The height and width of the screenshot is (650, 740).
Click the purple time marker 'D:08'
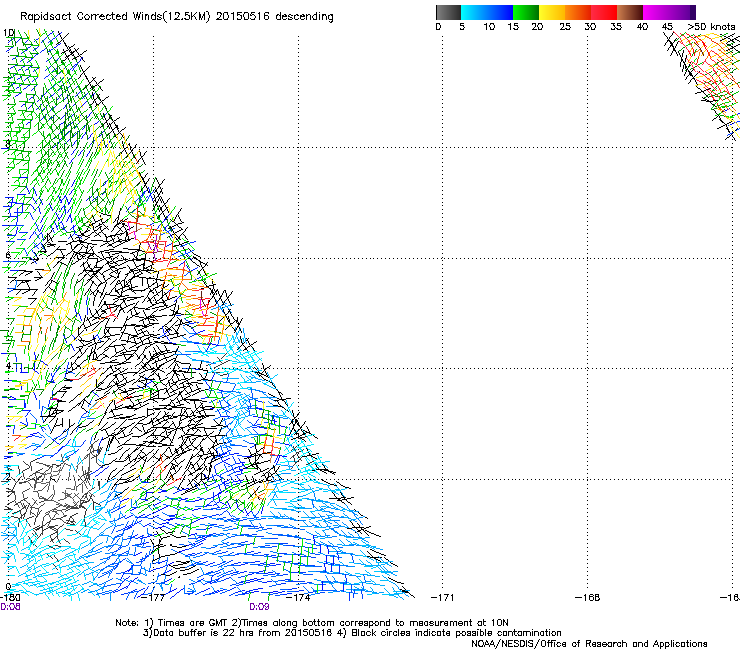[10, 607]
